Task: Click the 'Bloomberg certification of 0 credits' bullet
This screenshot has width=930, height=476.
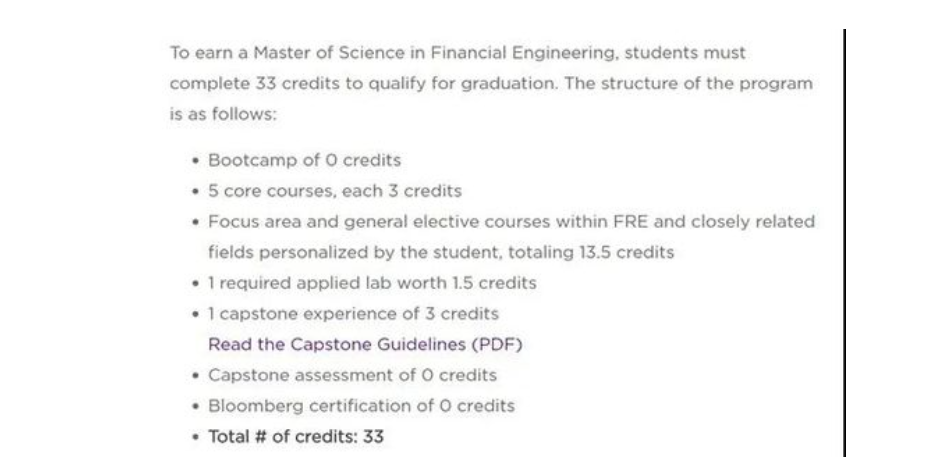Action: pos(361,406)
